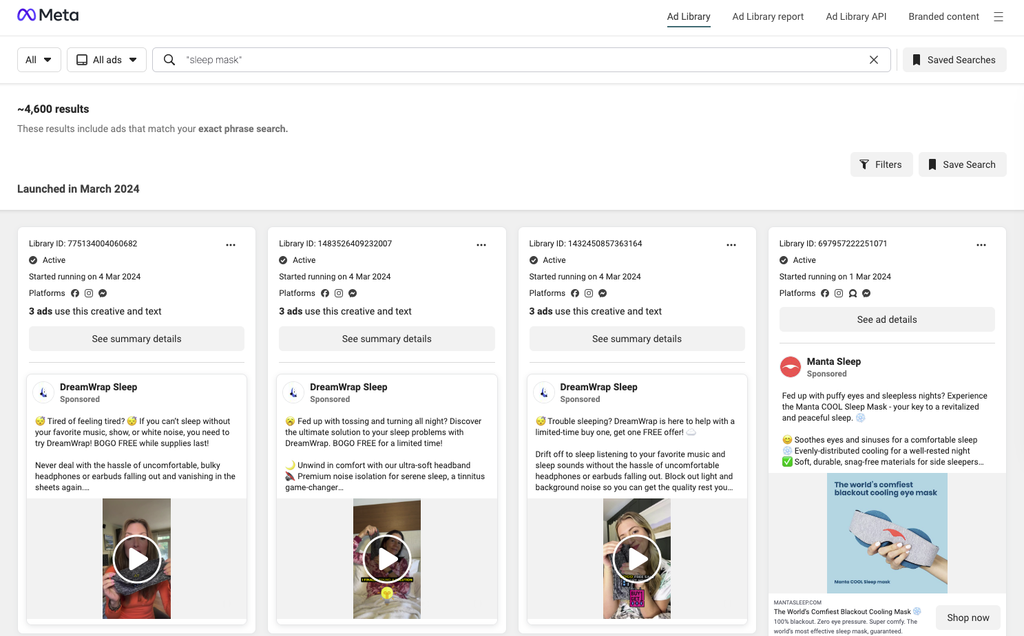Viewport: 1024px width, 636px height.
Task: Play the video of blonde woman holding product
Action: click(x=637, y=559)
